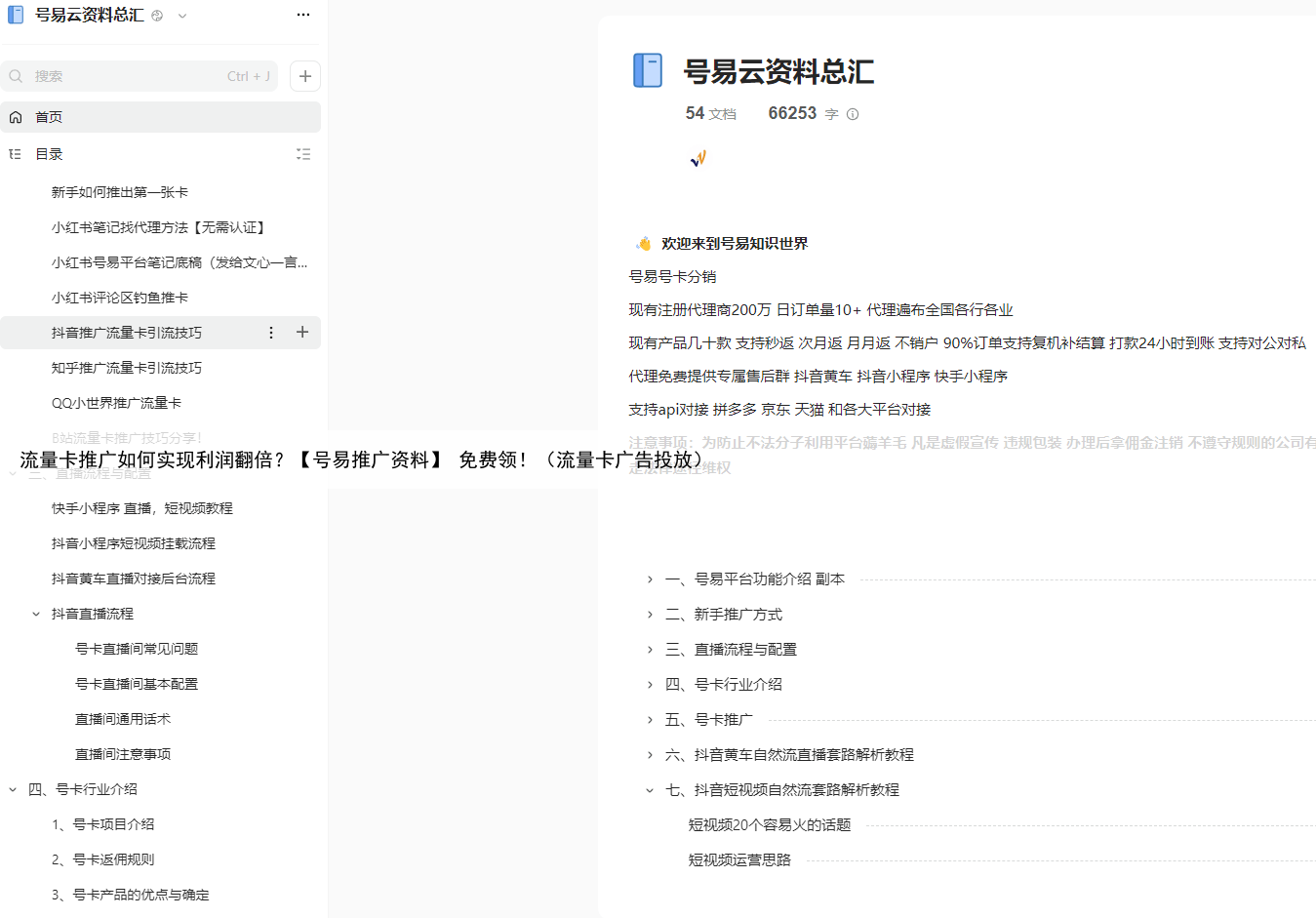Open the document emoji icon above page title
Image resolution: width=1316 pixels, height=918 pixels.
tap(697, 158)
